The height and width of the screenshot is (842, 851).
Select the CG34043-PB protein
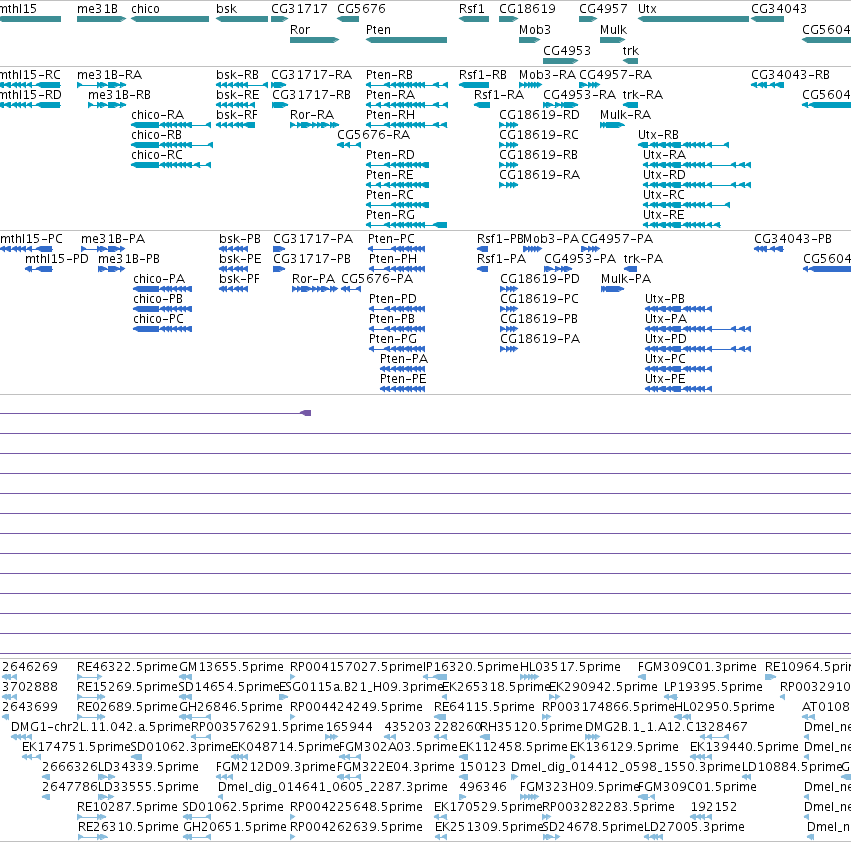click(769, 249)
